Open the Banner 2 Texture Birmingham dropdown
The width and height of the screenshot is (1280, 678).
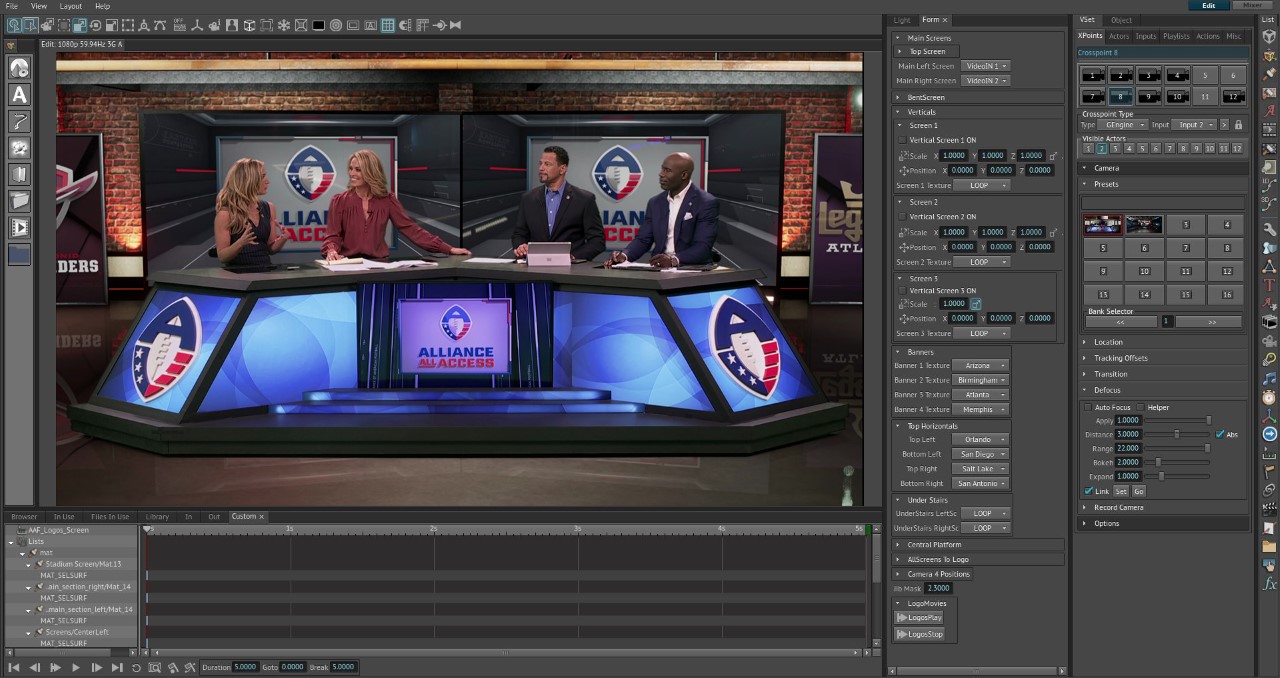[x=980, y=380]
